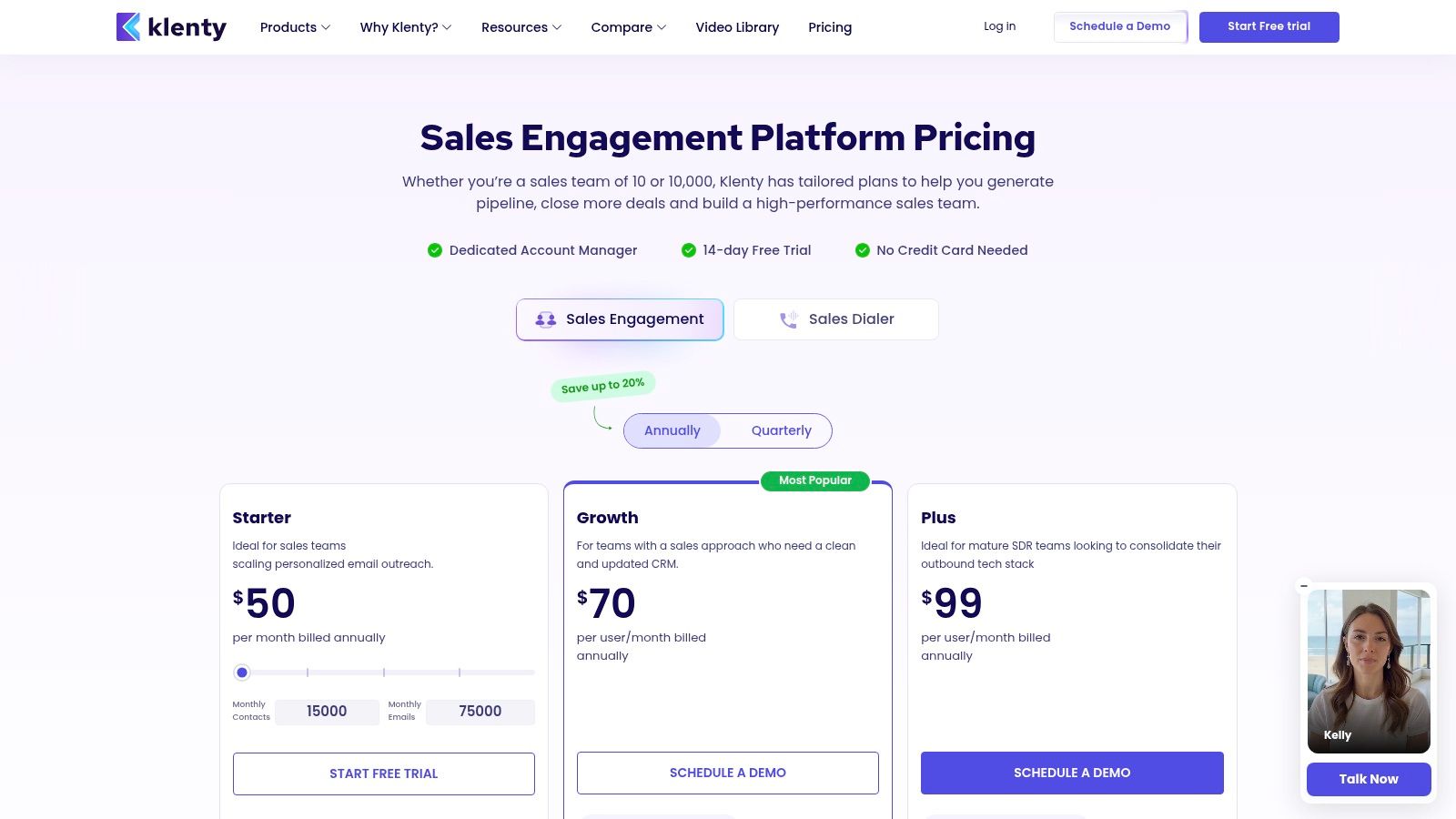Image resolution: width=1456 pixels, height=819 pixels.
Task: Click the Klenty logo
Action: [171, 27]
